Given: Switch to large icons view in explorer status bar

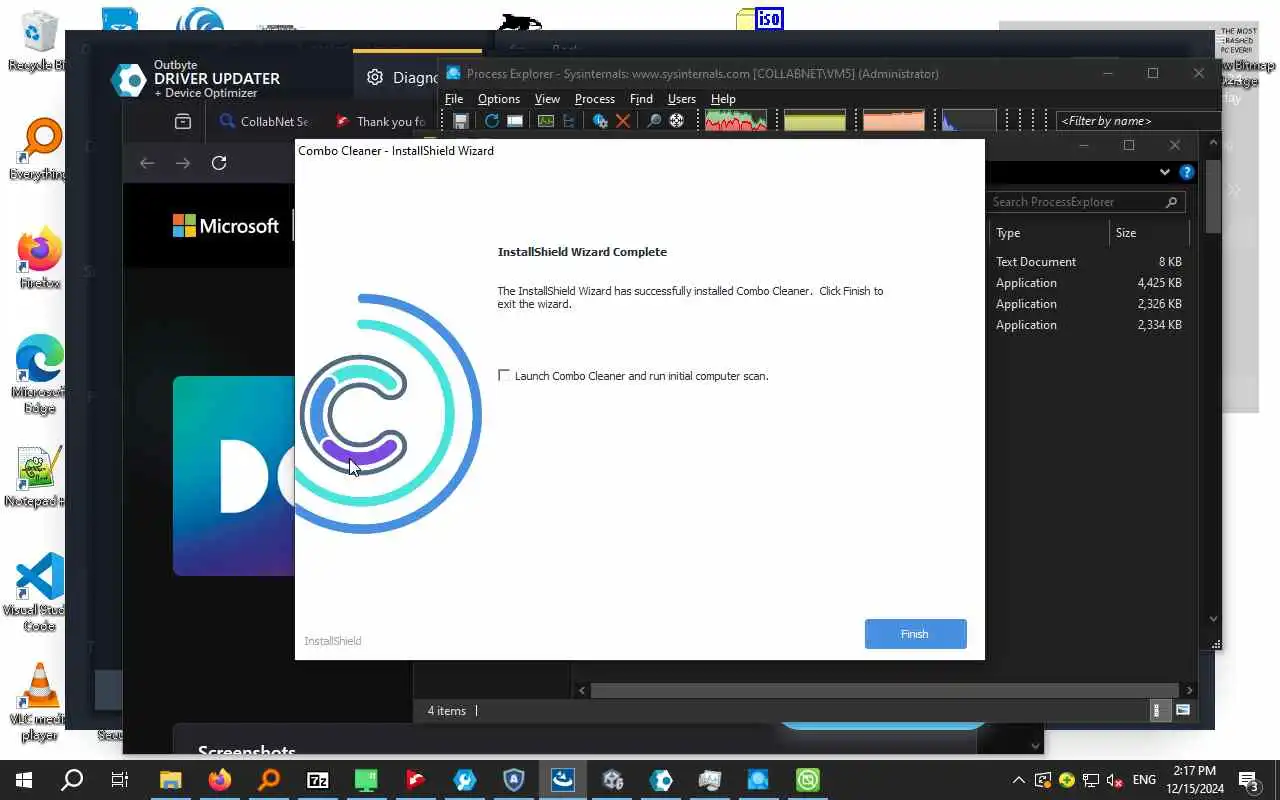Looking at the screenshot, I should [x=1183, y=711].
